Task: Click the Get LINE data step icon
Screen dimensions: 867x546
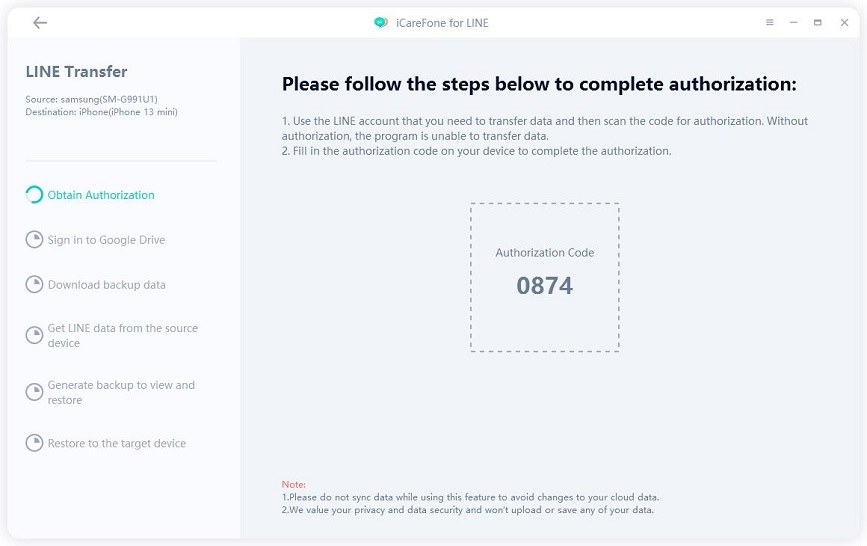Action: (34, 336)
